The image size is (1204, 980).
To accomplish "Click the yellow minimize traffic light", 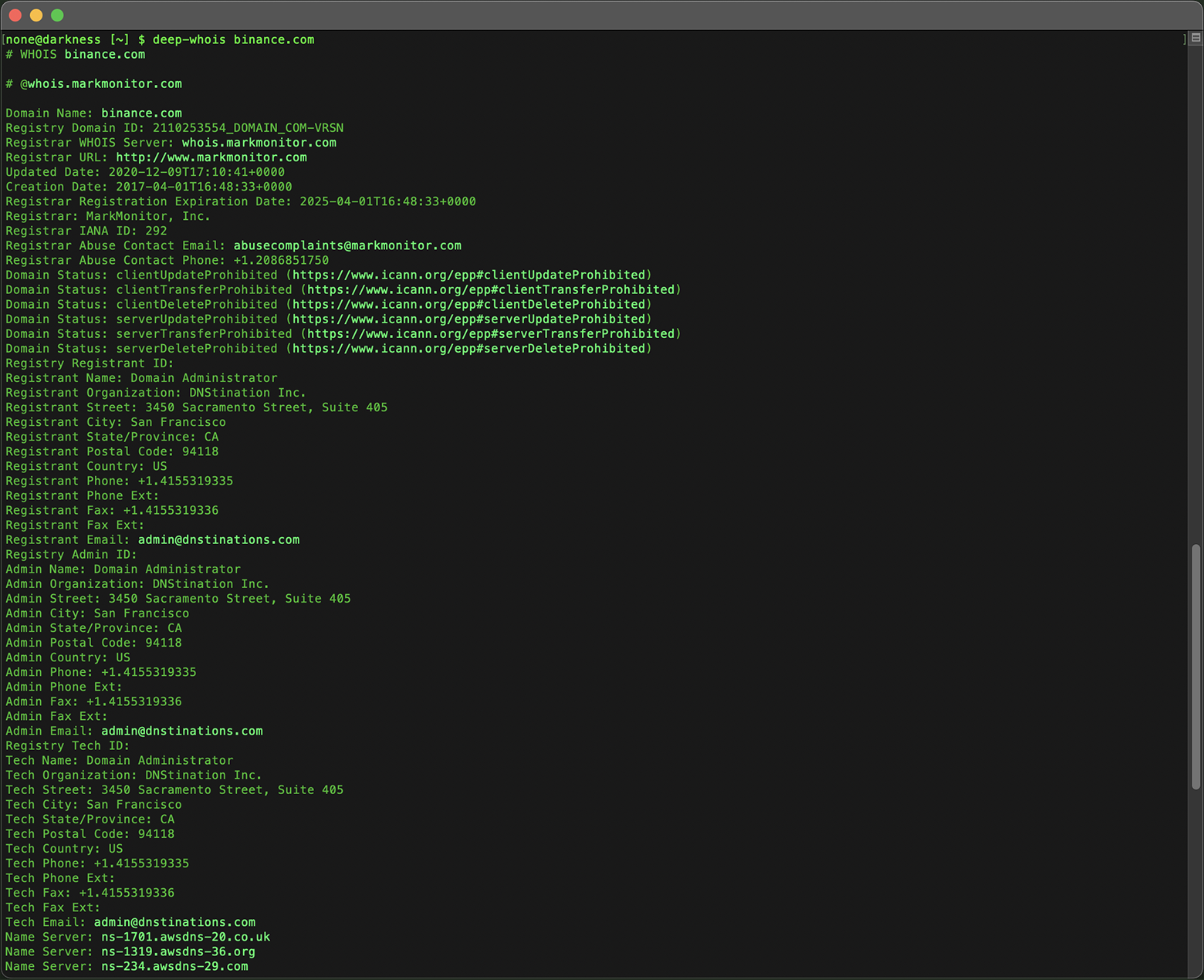I will (36, 15).
